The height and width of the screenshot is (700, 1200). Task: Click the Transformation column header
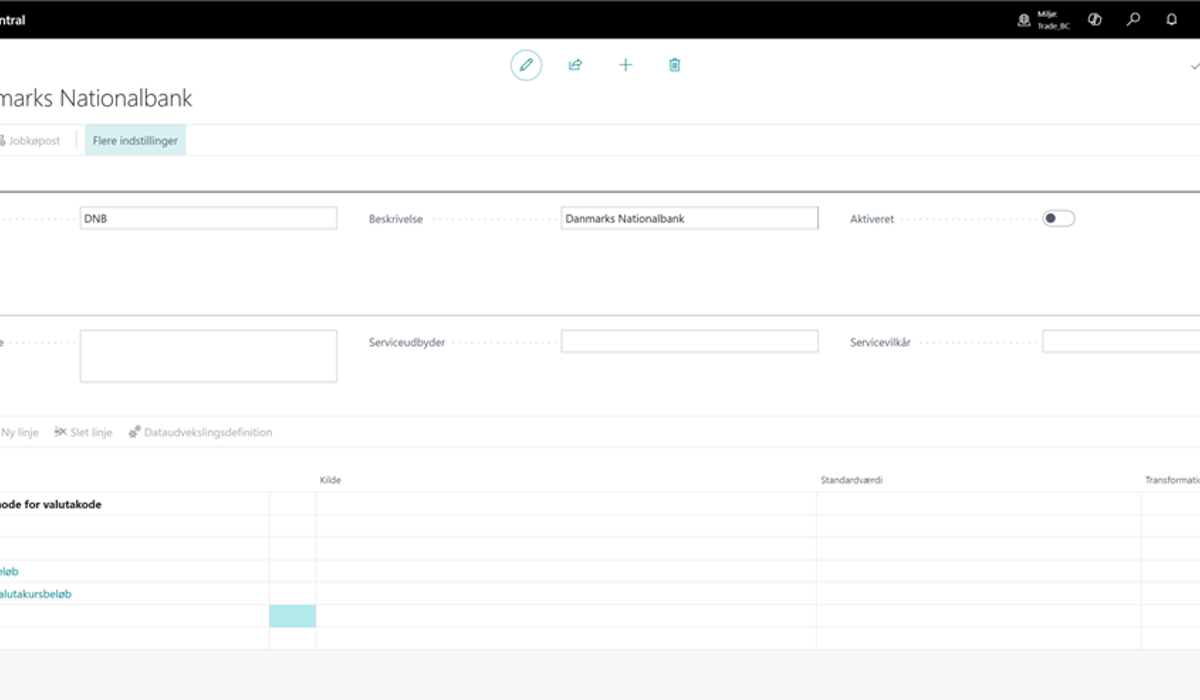pyautogui.click(x=1172, y=481)
